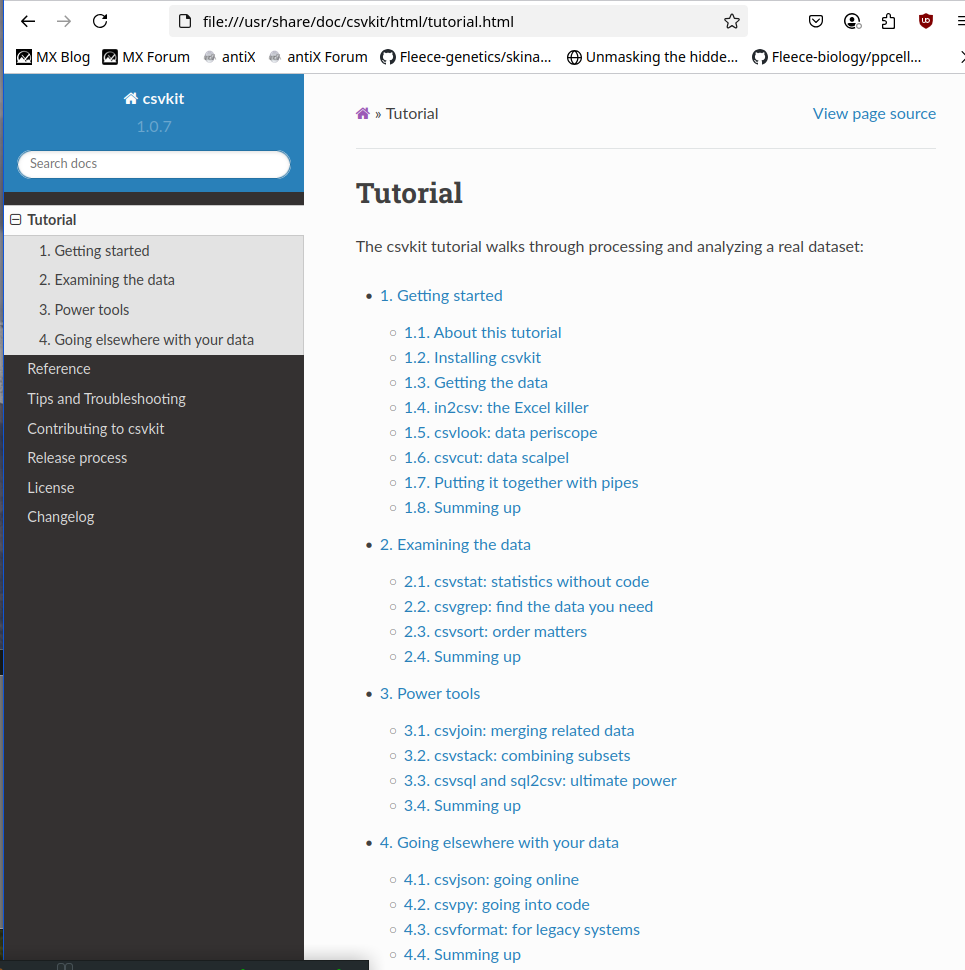The width and height of the screenshot is (965, 970).
Task: Open content link 4. Going elsewhere with your data
Action: (499, 843)
